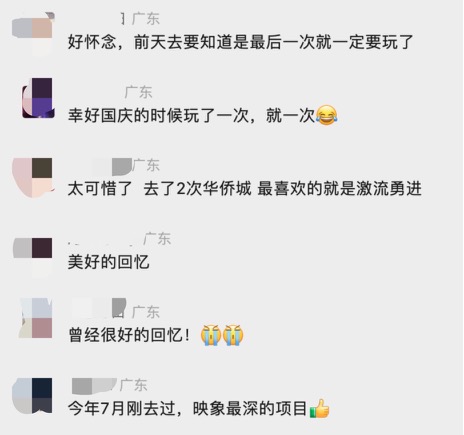Screen dimensions: 464x435
Task: Select the comment text 曾经很好的回忆！
Action: tap(129, 335)
